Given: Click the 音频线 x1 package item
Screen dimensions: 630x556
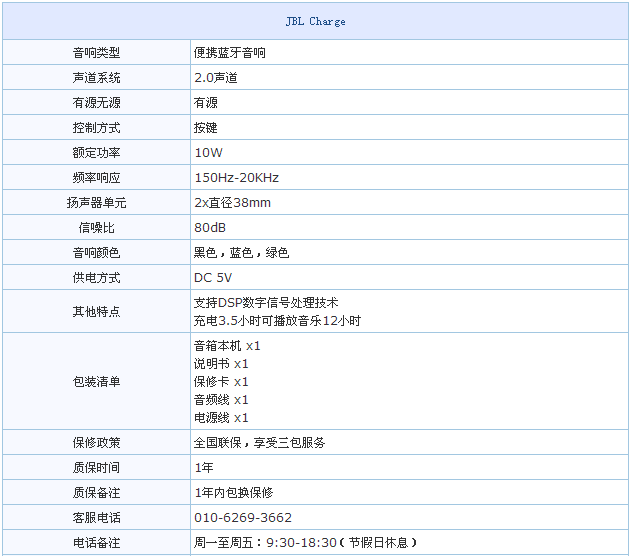Looking at the screenshot, I should (221, 399).
